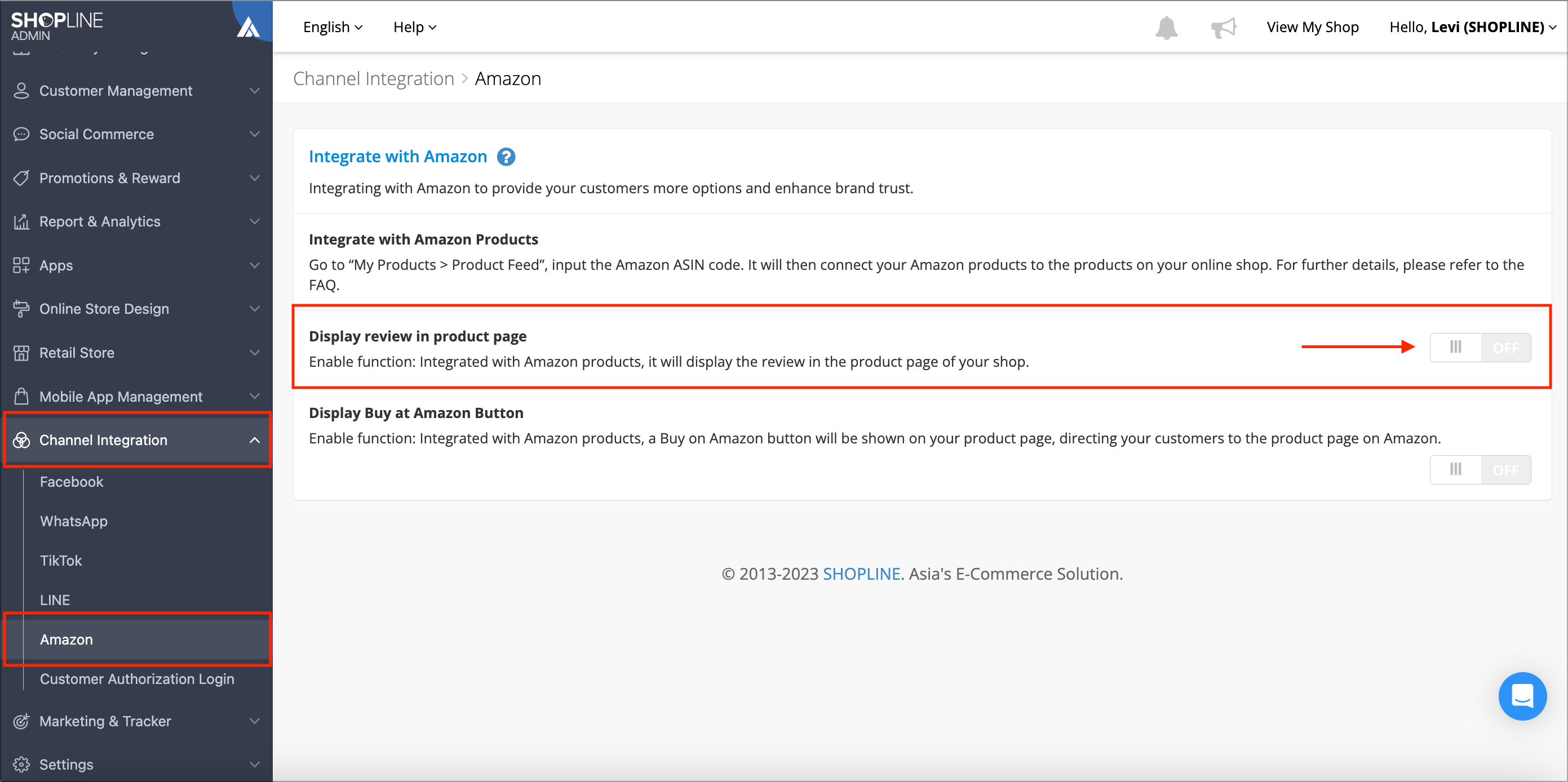
Task: Click the Integrate with Amazon heading
Action: click(x=397, y=157)
